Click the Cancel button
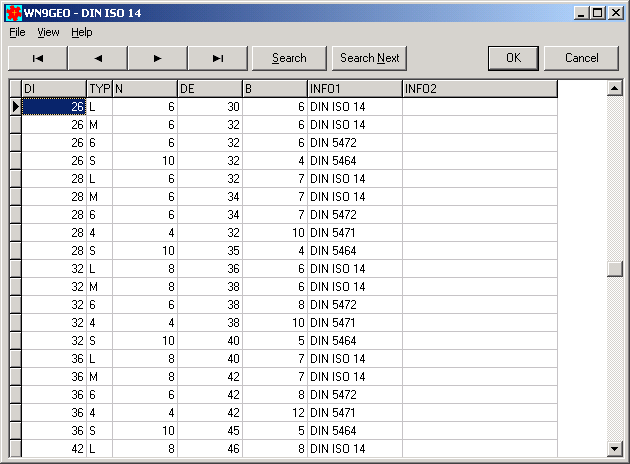This screenshot has width=630, height=464. click(581, 58)
